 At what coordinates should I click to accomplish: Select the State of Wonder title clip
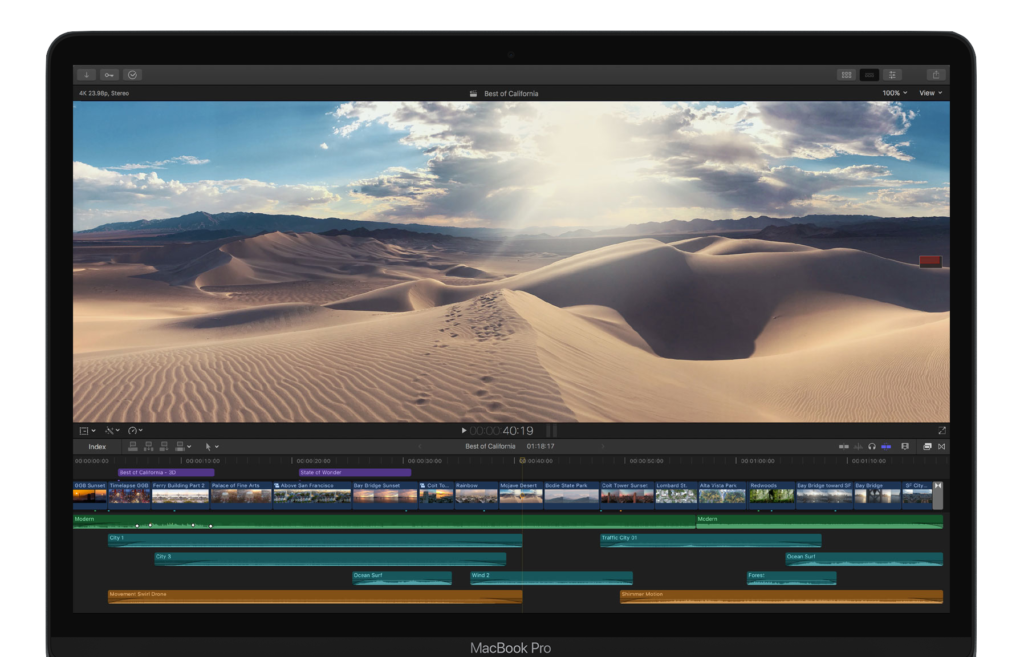coord(354,473)
